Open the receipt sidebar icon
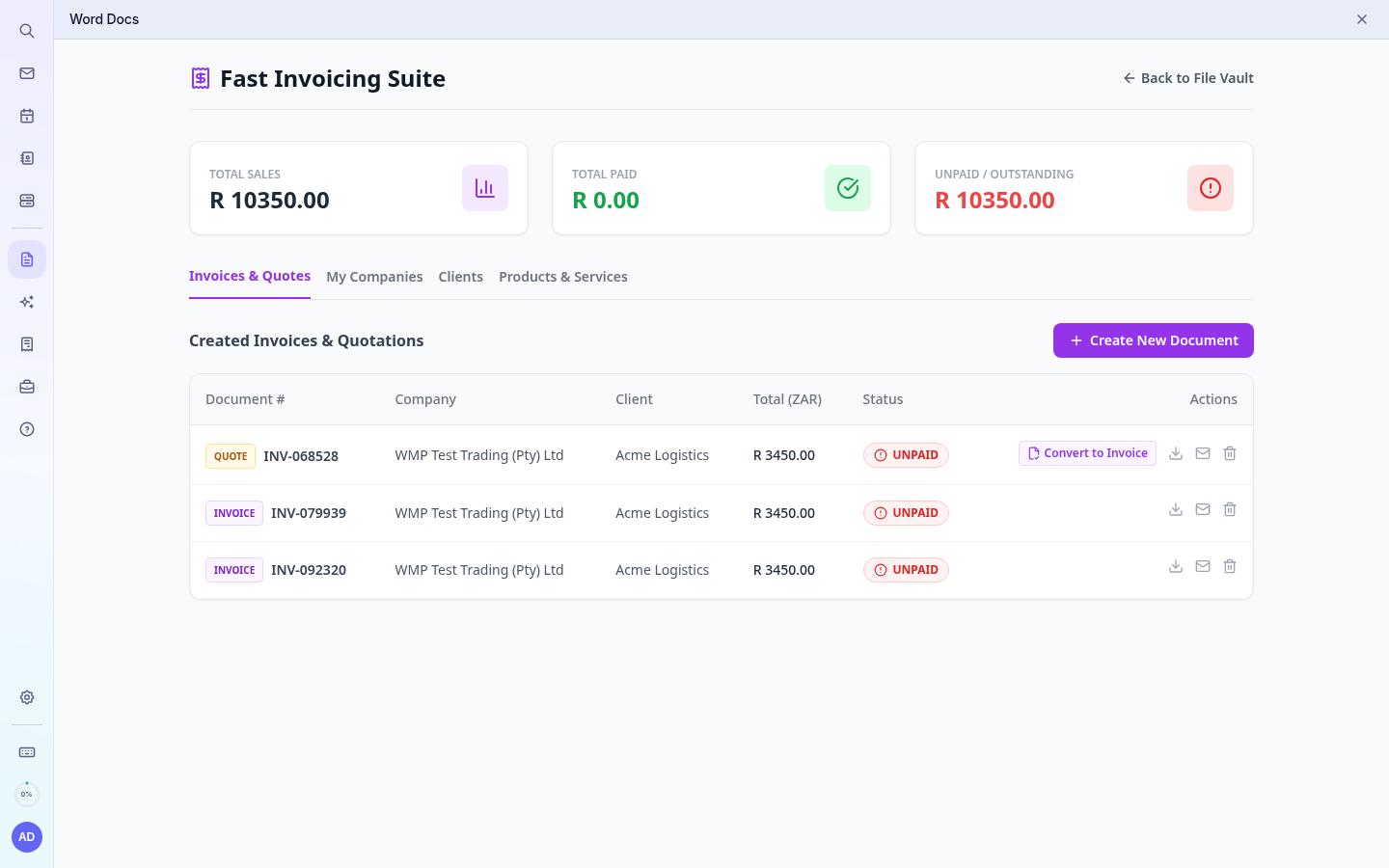 point(27,344)
